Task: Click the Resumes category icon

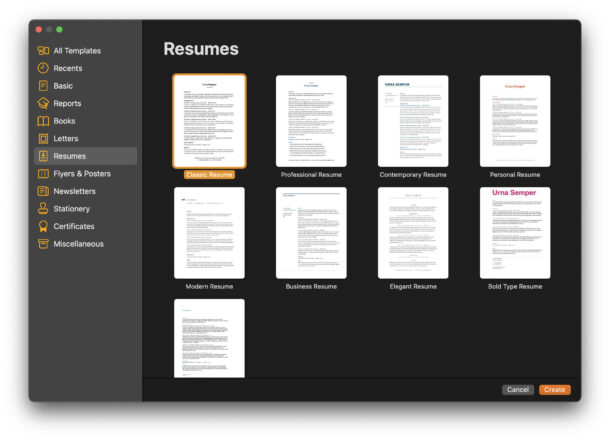Action: (43, 156)
